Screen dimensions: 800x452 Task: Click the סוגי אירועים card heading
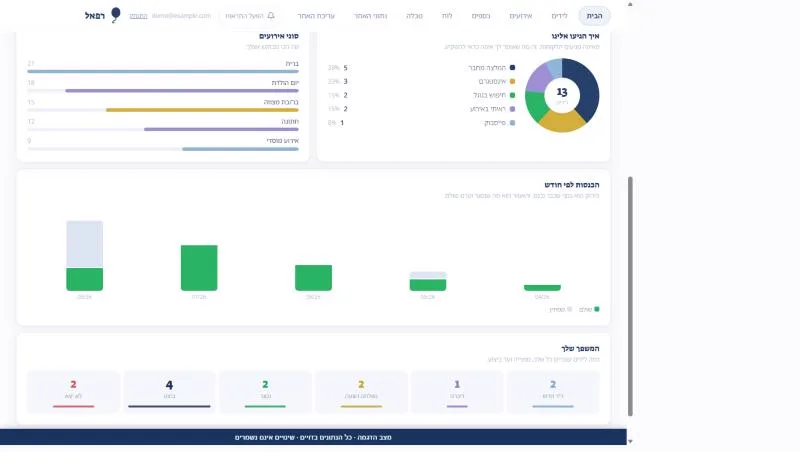[279, 36]
